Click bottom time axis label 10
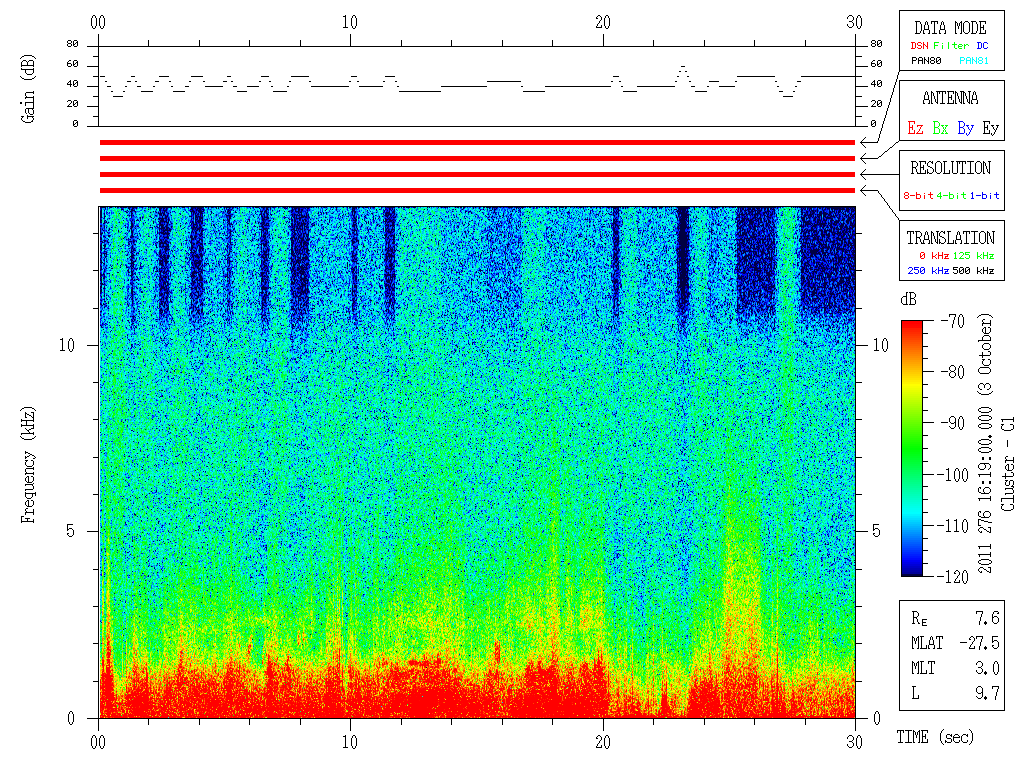This screenshot has width=1024, height=768. [x=350, y=742]
